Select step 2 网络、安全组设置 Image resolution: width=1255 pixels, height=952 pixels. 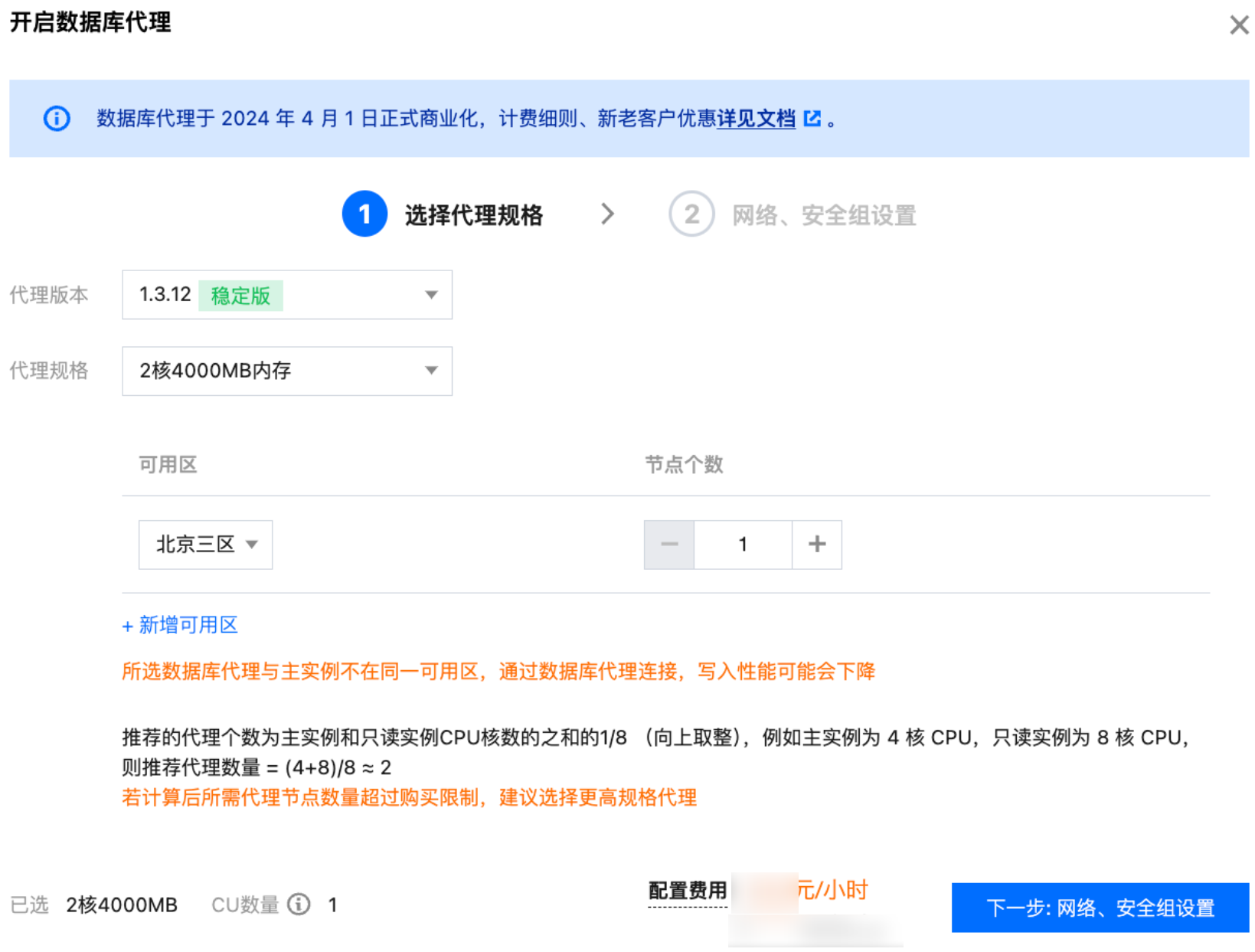click(793, 215)
